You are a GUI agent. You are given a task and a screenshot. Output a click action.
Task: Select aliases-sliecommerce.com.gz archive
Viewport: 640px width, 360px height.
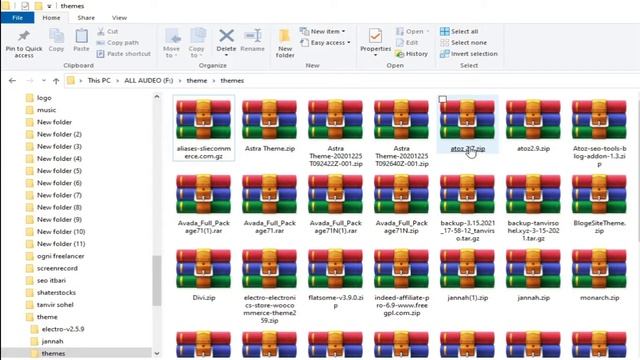[x=204, y=128]
